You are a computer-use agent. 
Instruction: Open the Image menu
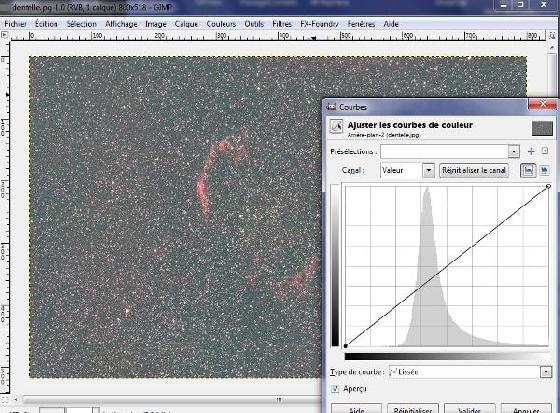pos(156,24)
